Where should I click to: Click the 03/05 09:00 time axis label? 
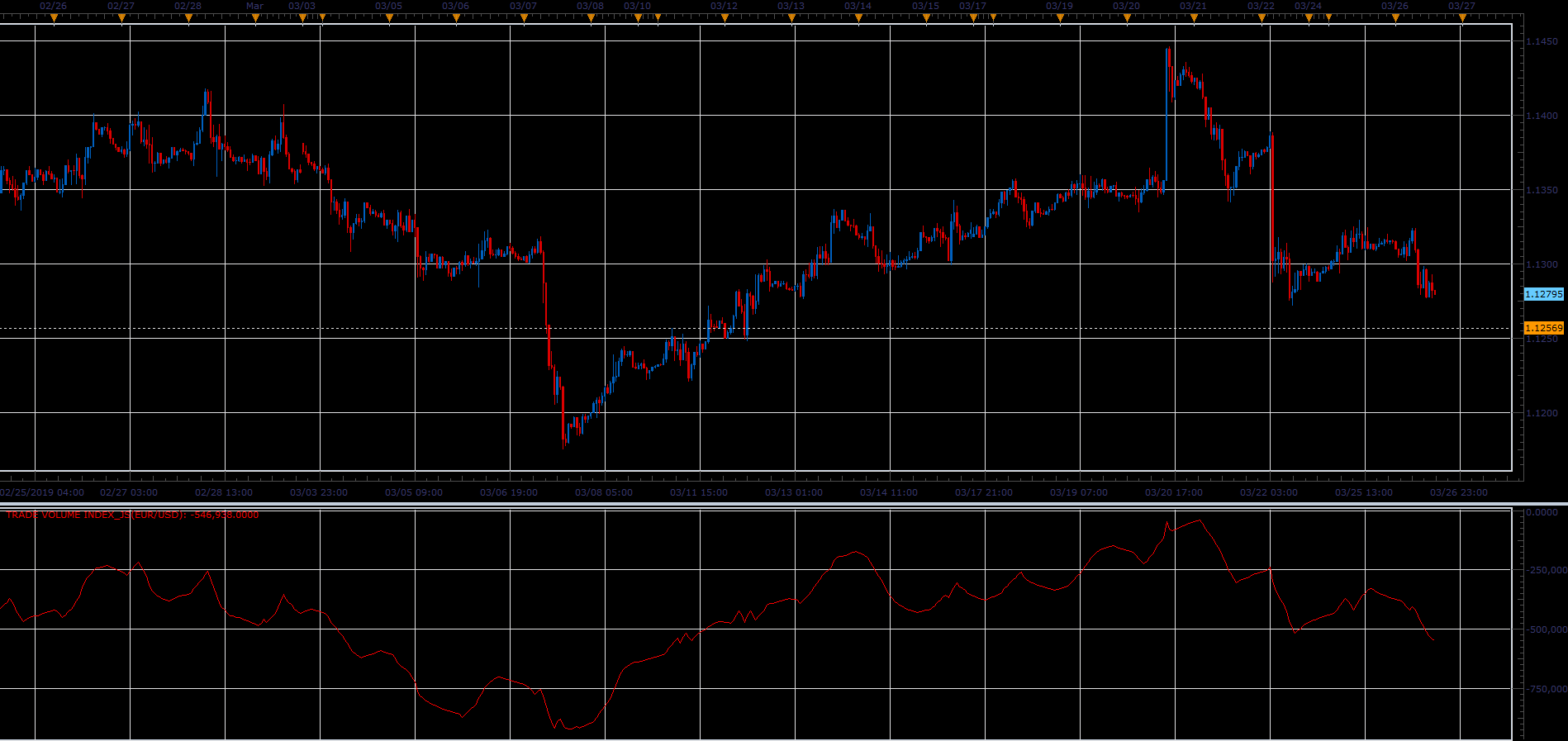tap(414, 492)
